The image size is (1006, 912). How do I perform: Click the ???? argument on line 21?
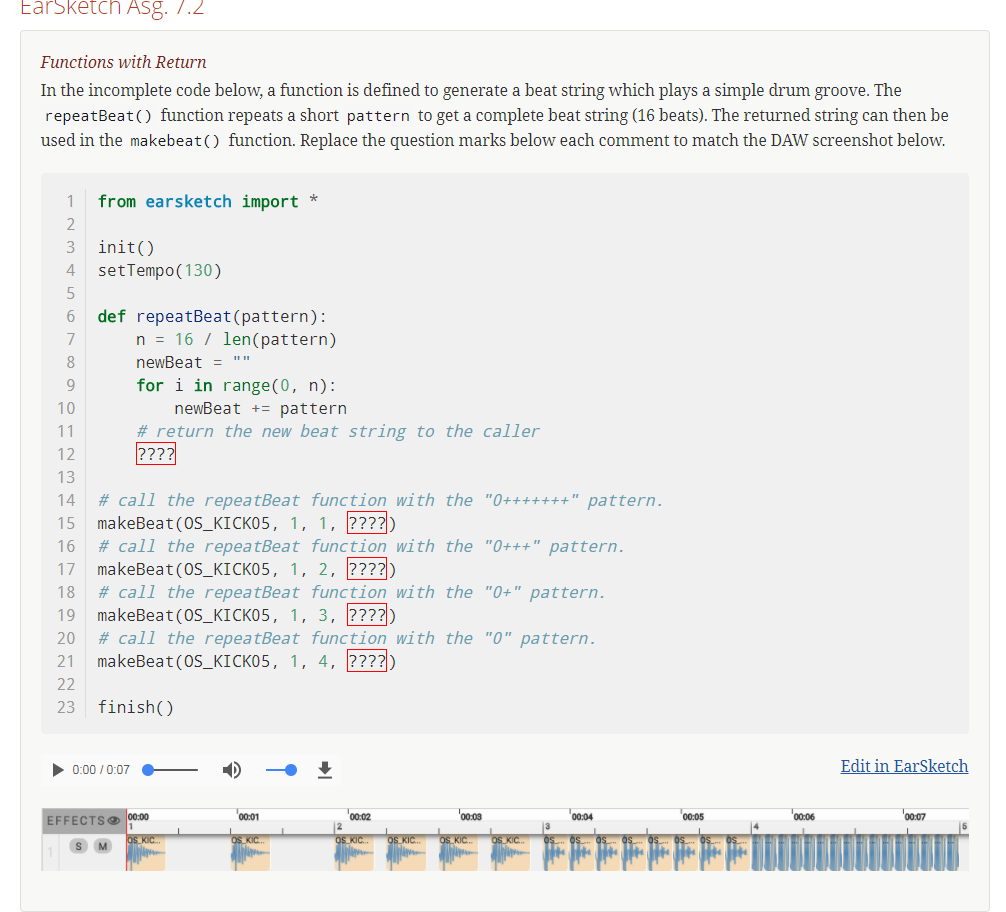pos(366,661)
